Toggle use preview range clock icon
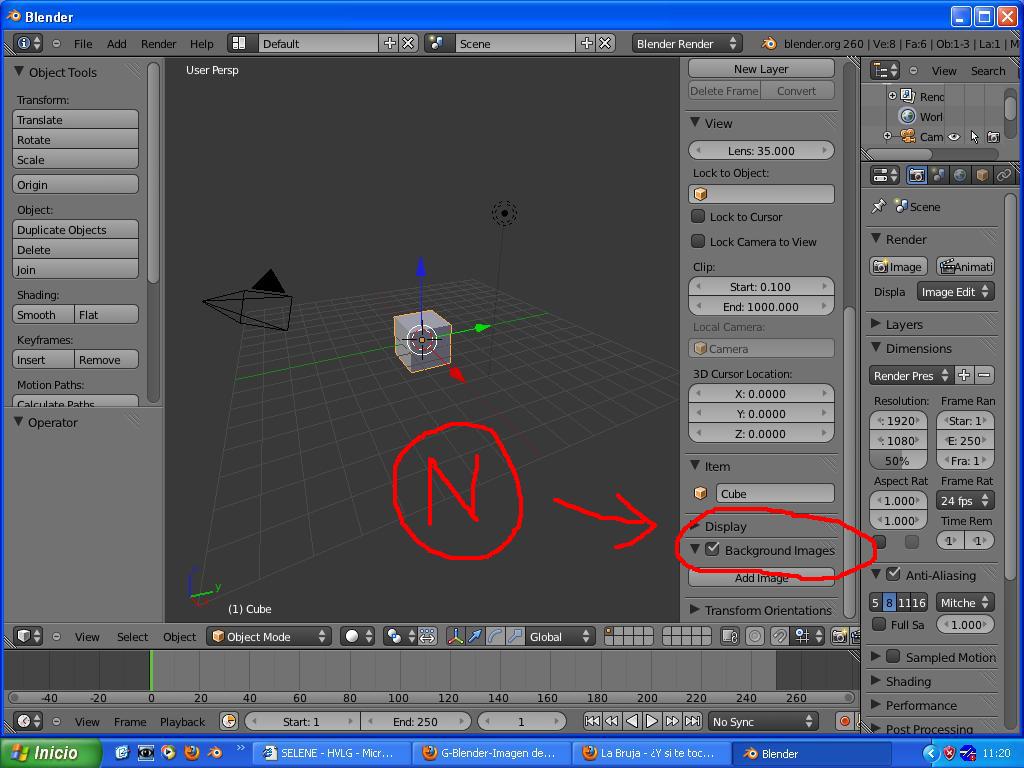Viewport: 1024px width, 768px height. pyautogui.click(x=229, y=721)
